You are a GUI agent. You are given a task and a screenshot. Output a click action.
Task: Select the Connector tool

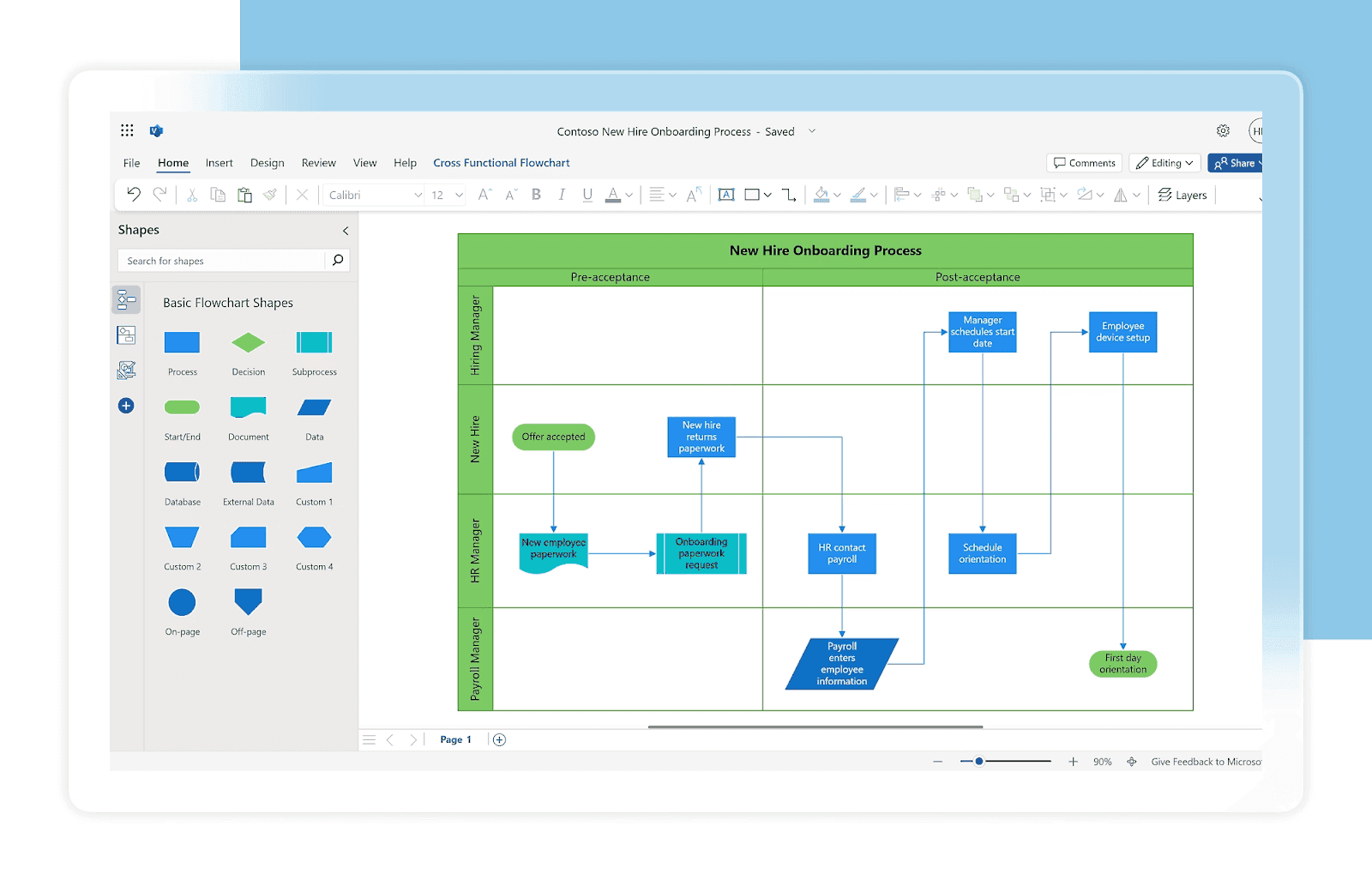pyautogui.click(x=788, y=195)
